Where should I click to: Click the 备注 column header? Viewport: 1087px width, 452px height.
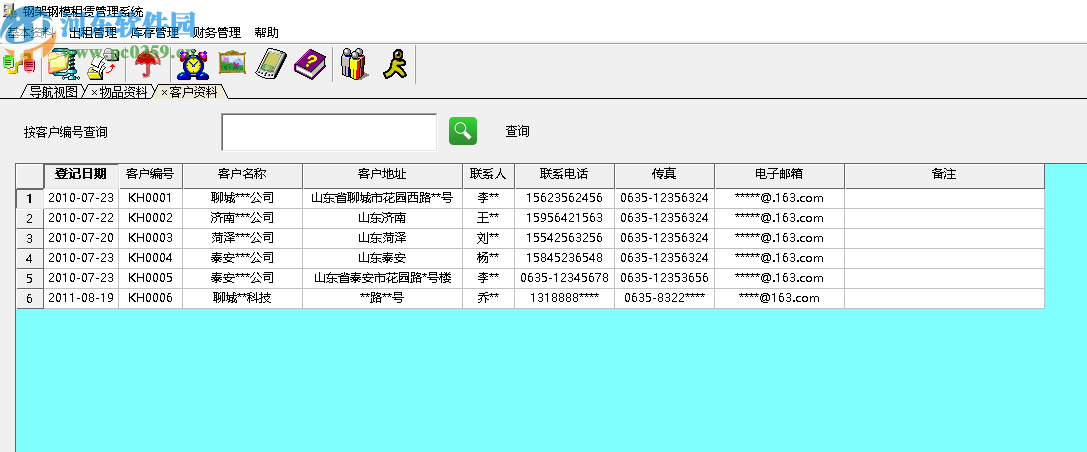click(x=944, y=175)
